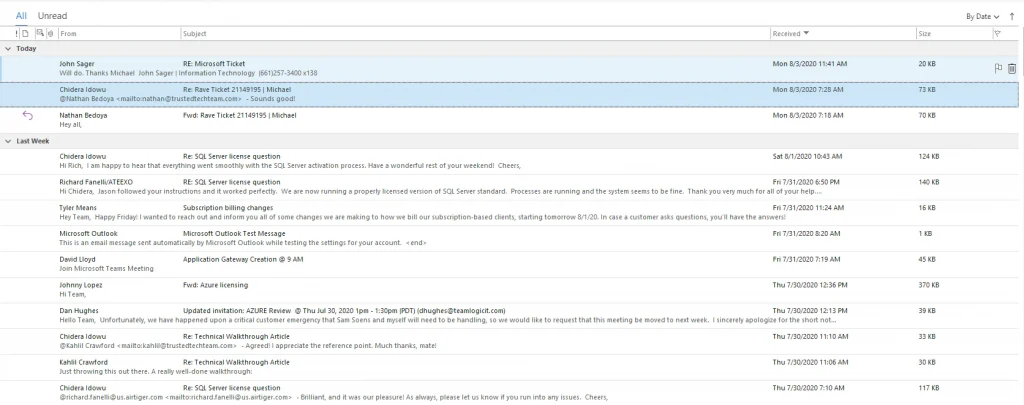Click the Flag Status column header icon
Image resolution: width=1024 pixels, height=405 pixels.
point(996,34)
